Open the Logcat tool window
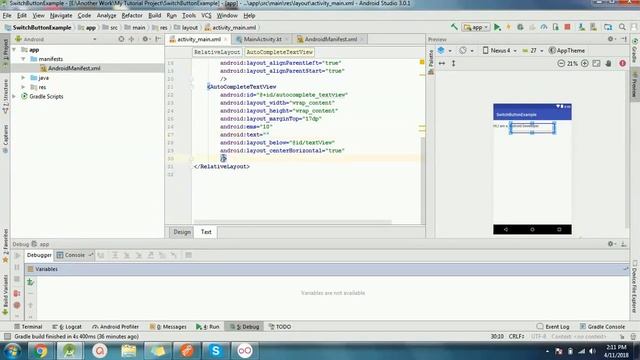 point(67,327)
